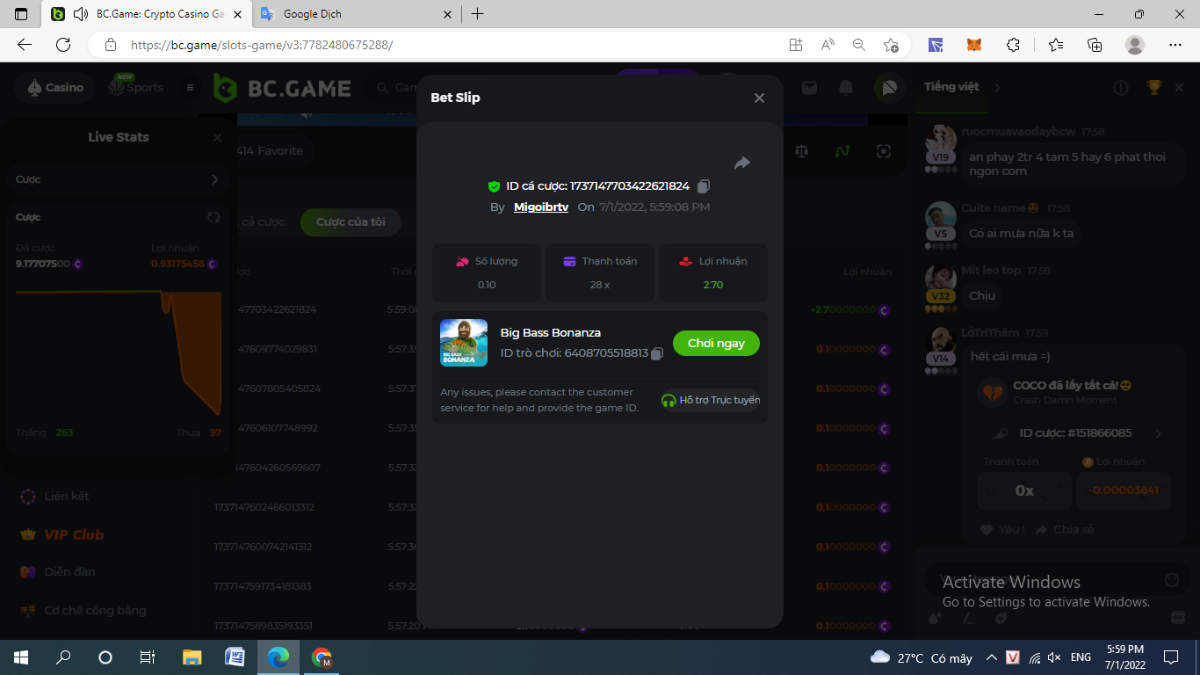
Task: Click the trophy icon in chat header
Action: [x=1154, y=88]
